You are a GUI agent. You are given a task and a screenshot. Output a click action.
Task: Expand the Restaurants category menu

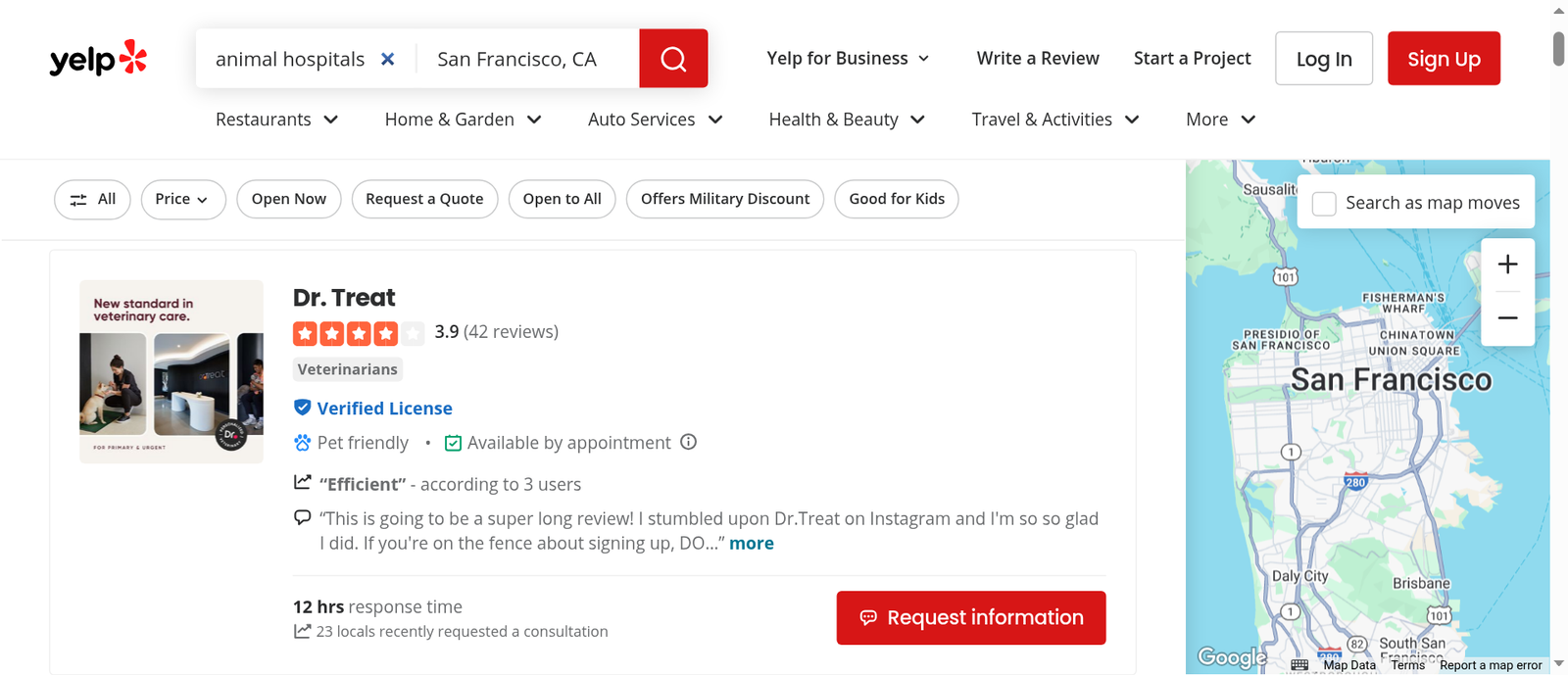click(x=276, y=120)
